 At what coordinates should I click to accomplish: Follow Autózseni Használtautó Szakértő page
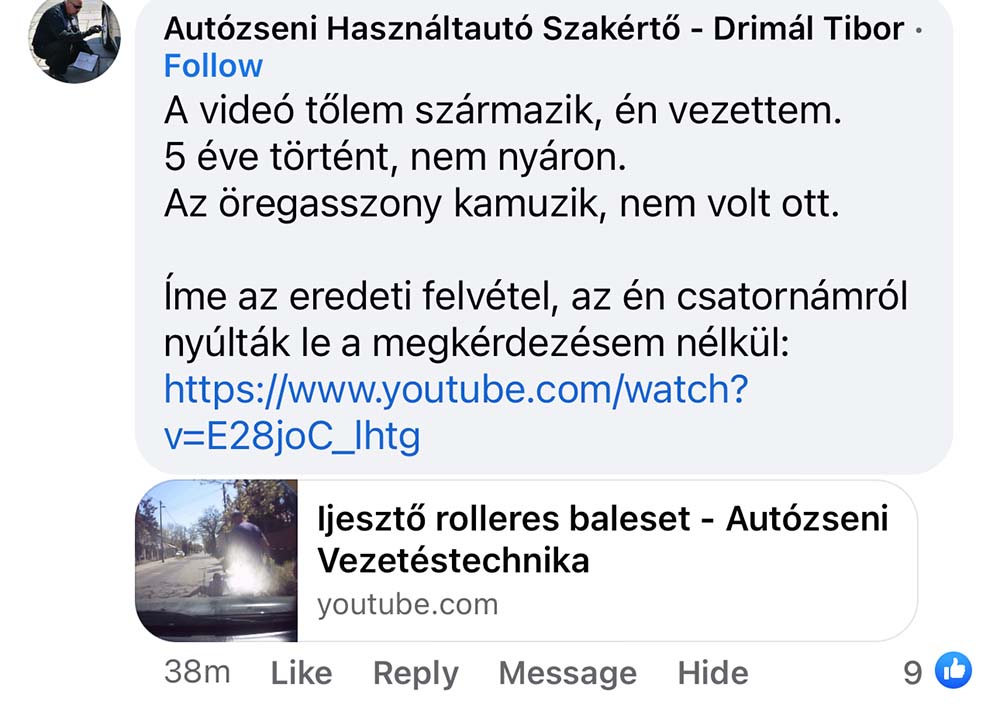(x=213, y=66)
